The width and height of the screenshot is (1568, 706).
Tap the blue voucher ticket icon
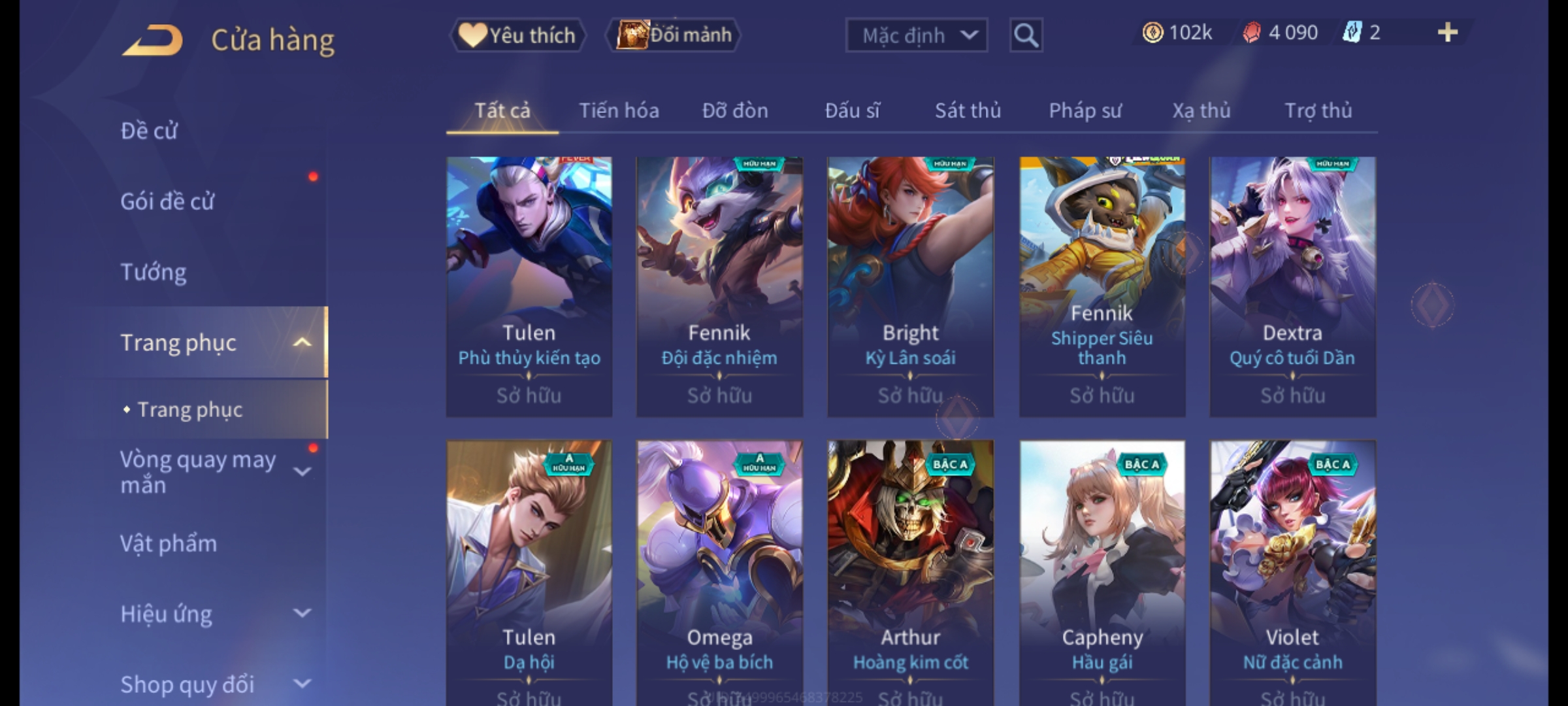point(1351,33)
